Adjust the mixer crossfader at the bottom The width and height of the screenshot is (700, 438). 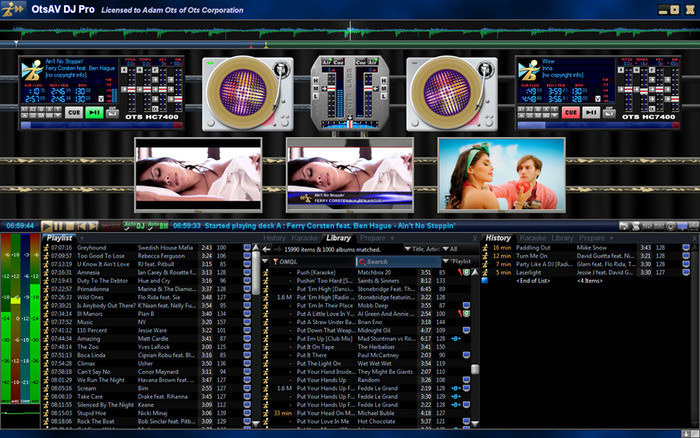(x=350, y=124)
